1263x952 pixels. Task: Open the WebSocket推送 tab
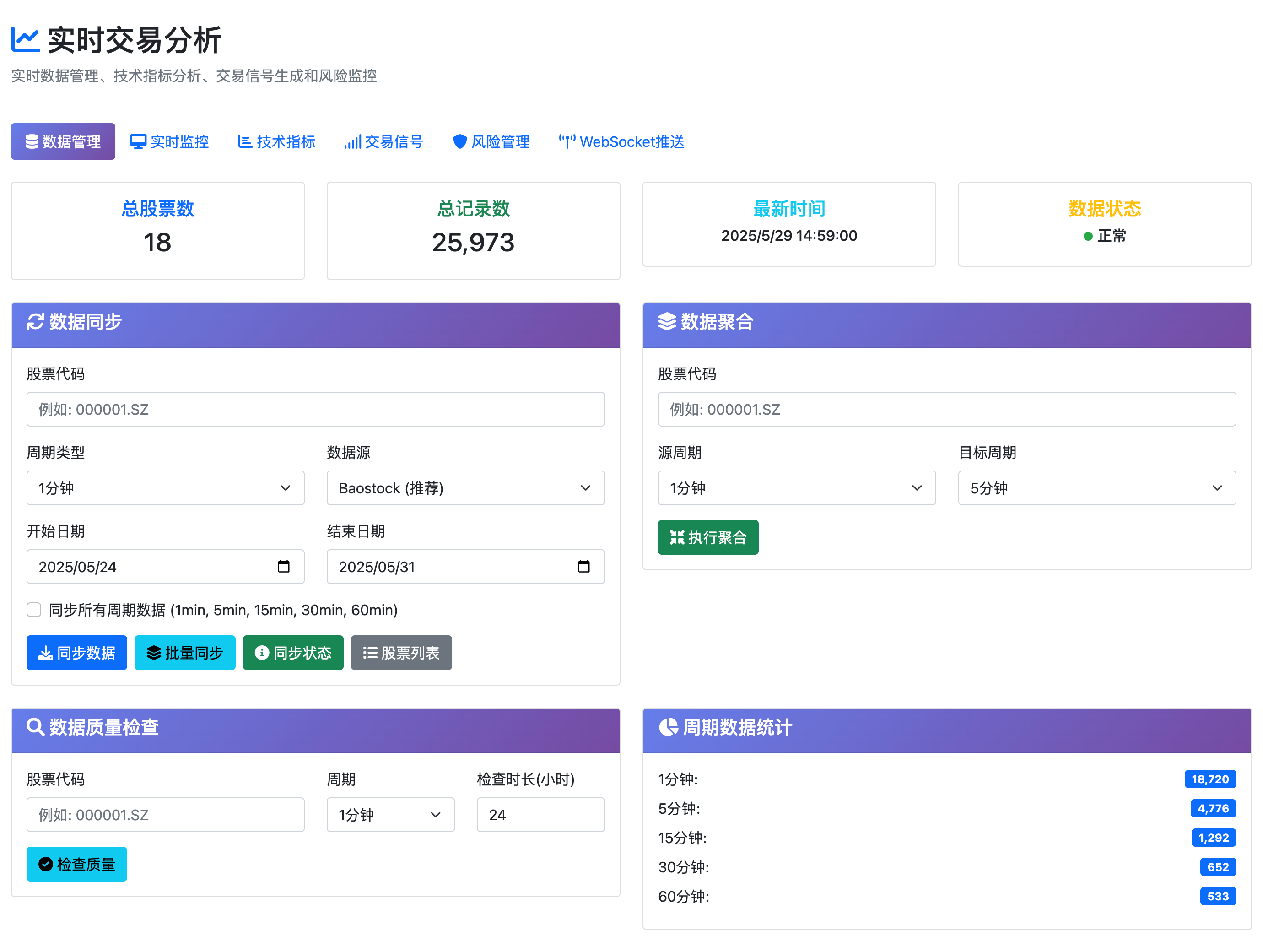[x=621, y=141]
